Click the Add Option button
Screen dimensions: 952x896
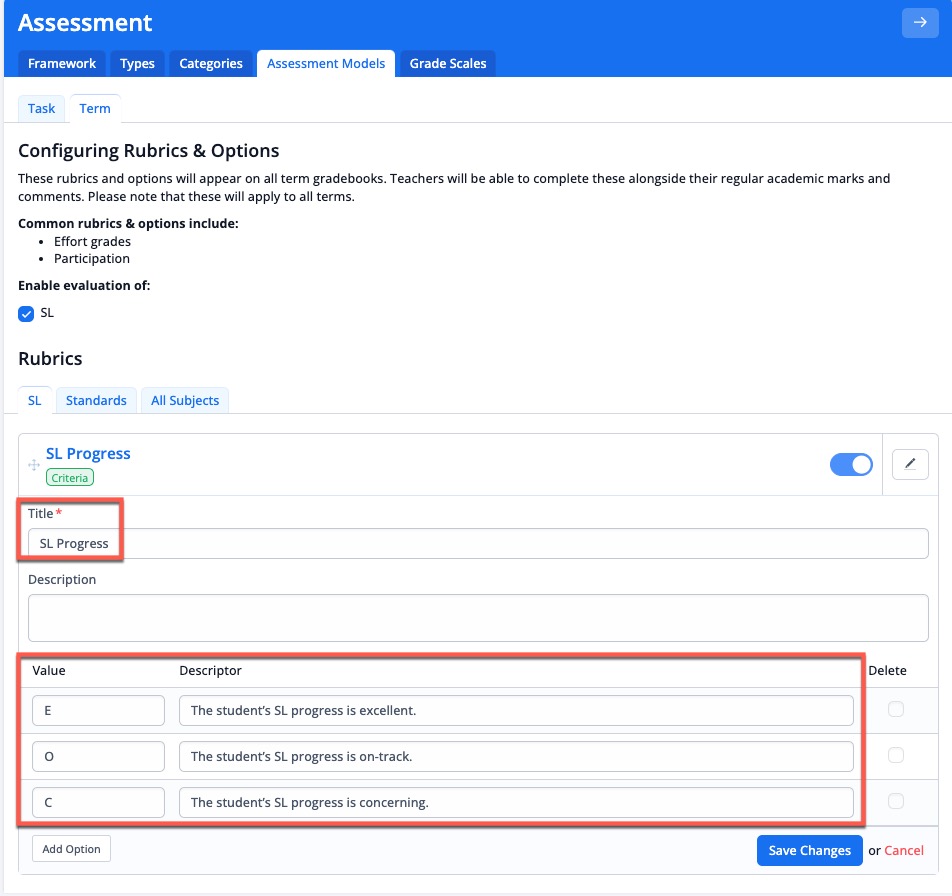(x=71, y=848)
